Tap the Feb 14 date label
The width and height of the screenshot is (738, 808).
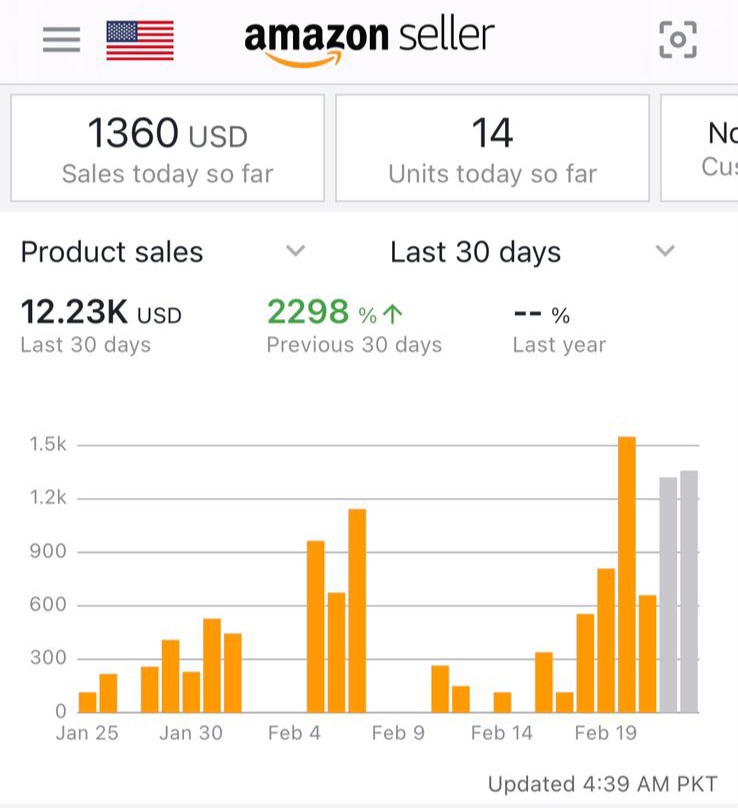[x=502, y=733]
